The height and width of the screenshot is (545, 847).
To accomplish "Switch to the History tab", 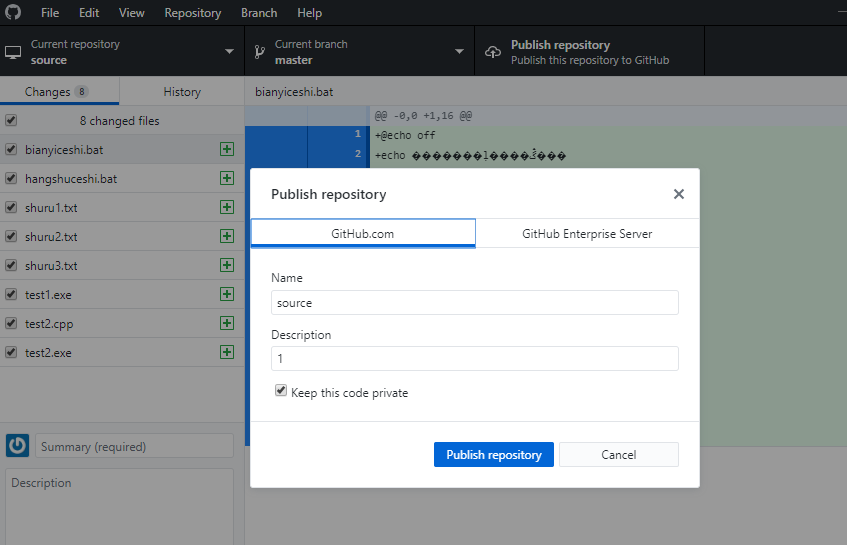I will 182,92.
